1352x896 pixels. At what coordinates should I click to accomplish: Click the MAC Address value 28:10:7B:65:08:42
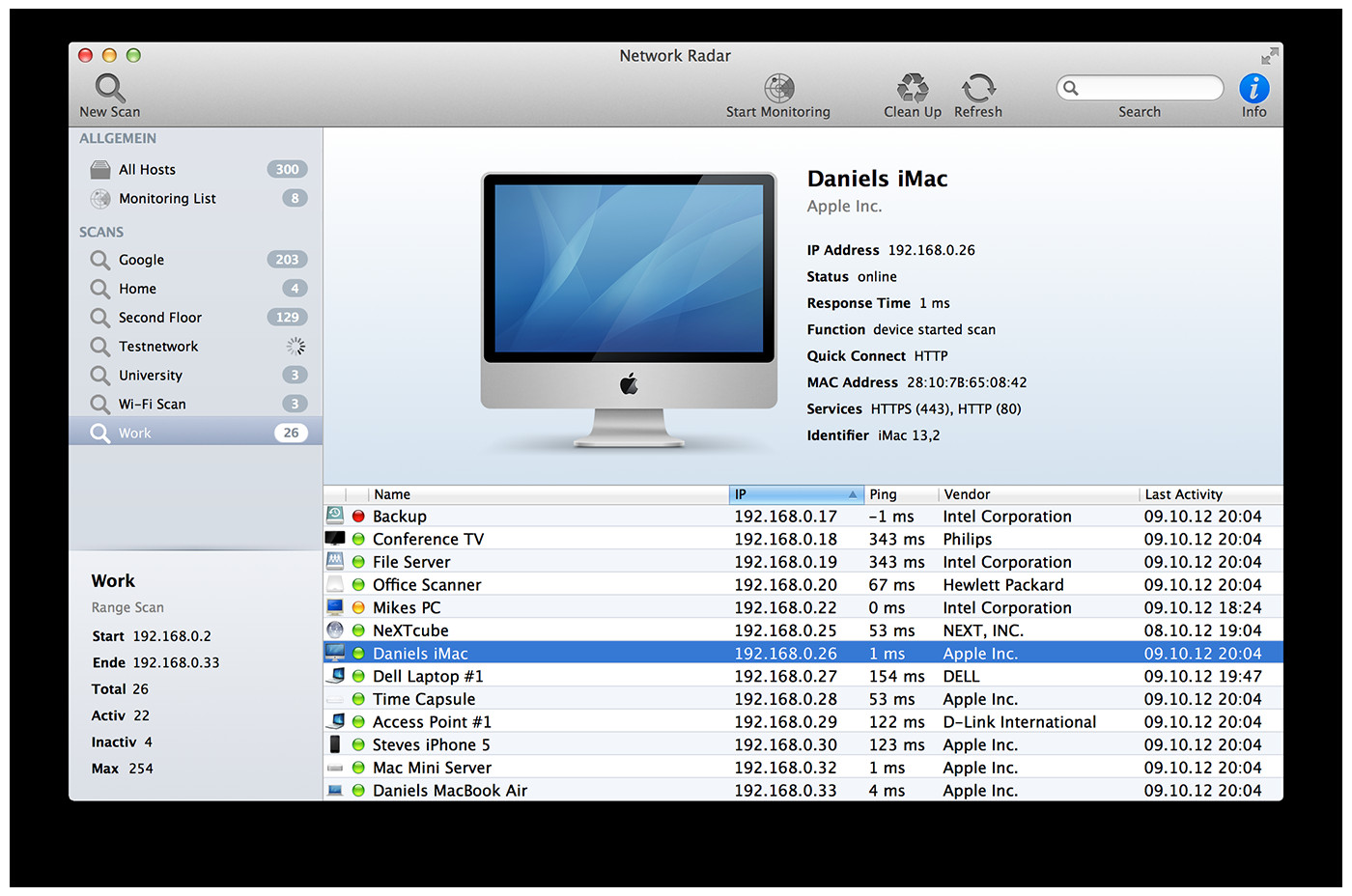(x=967, y=382)
